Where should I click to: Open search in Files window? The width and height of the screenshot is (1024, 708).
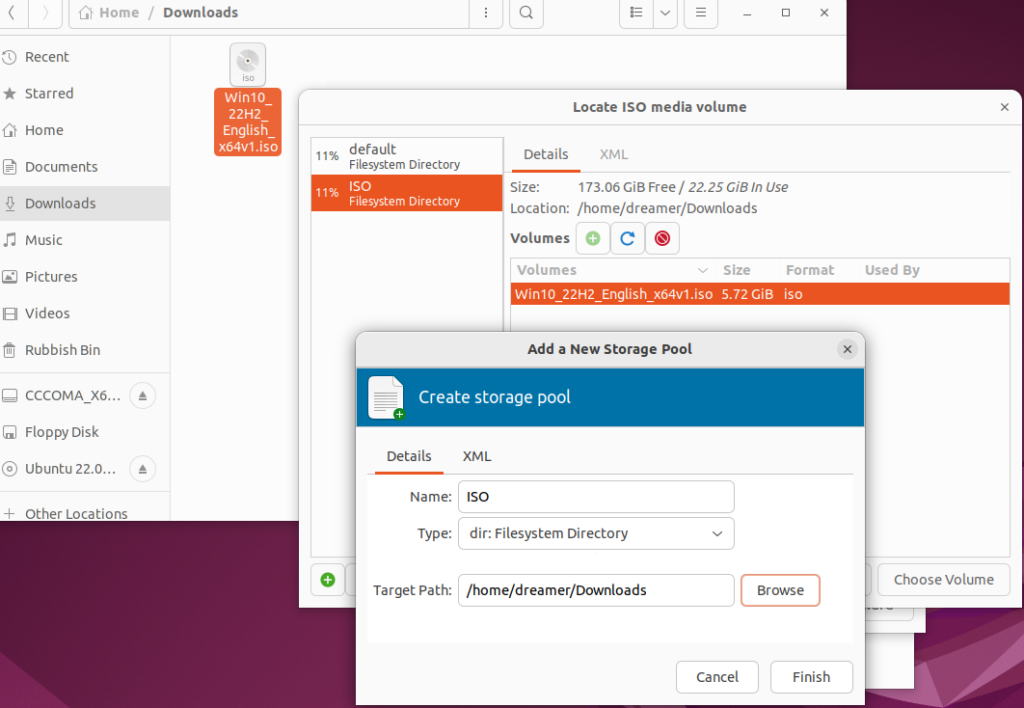[526, 12]
